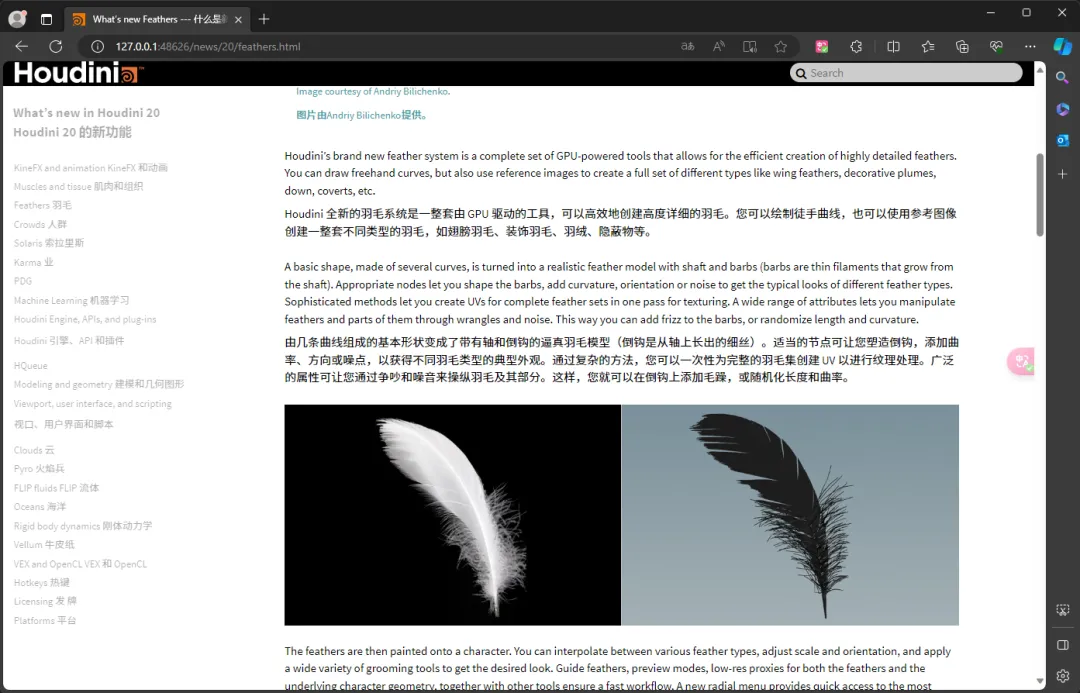The image size is (1080, 693).
Task: Open the pink extension icon in toolbar
Action: pyautogui.click(x=822, y=46)
